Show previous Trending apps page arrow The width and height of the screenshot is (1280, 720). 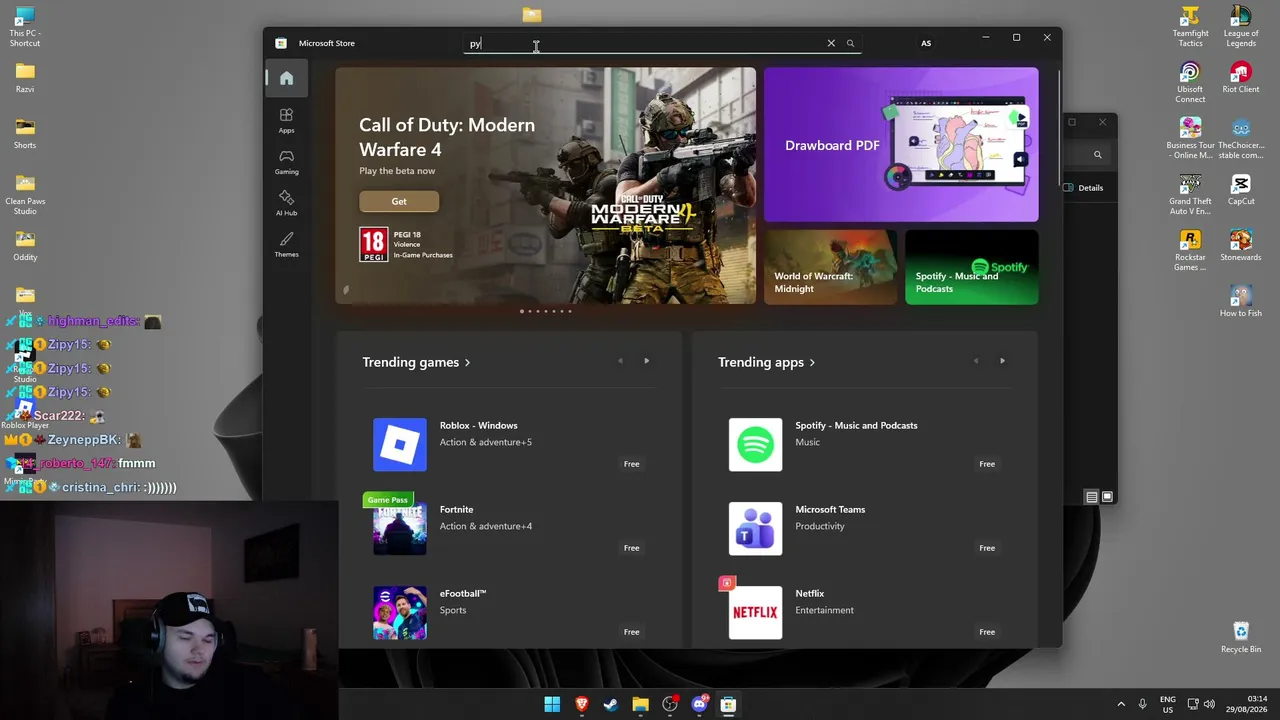pyautogui.click(x=976, y=361)
